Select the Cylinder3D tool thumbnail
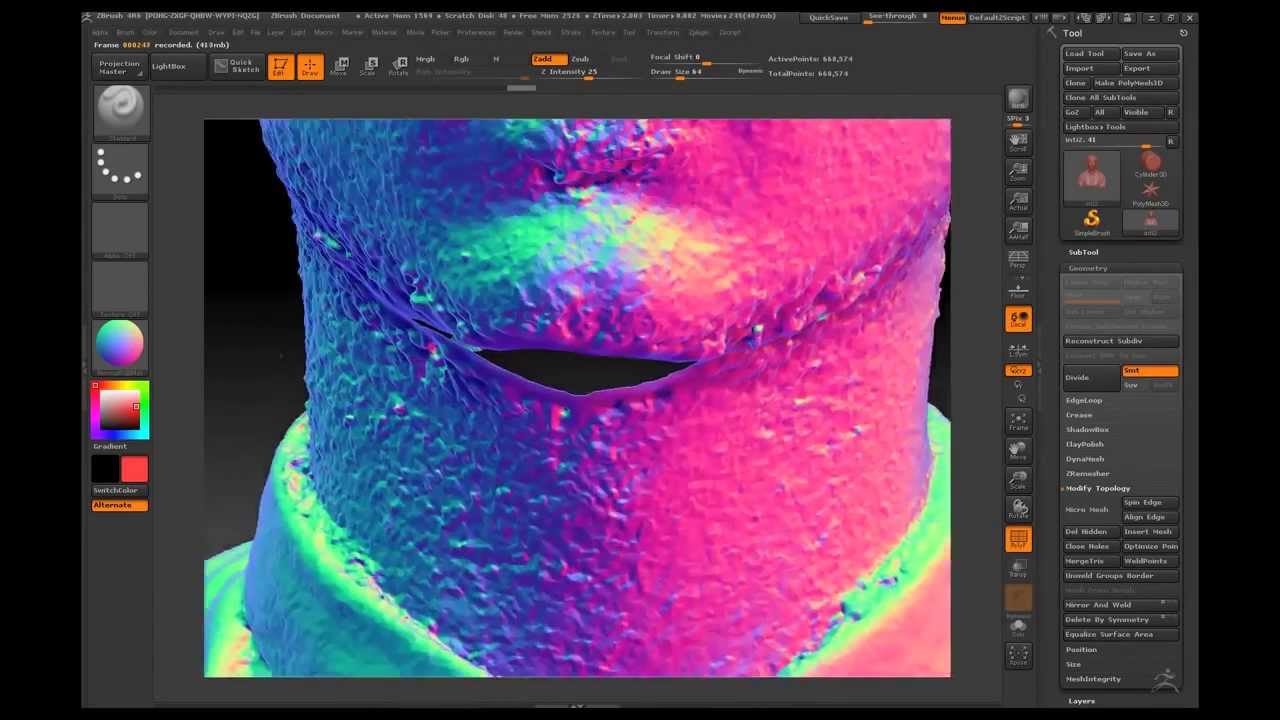Viewport: 1280px width, 720px height. (x=1150, y=166)
